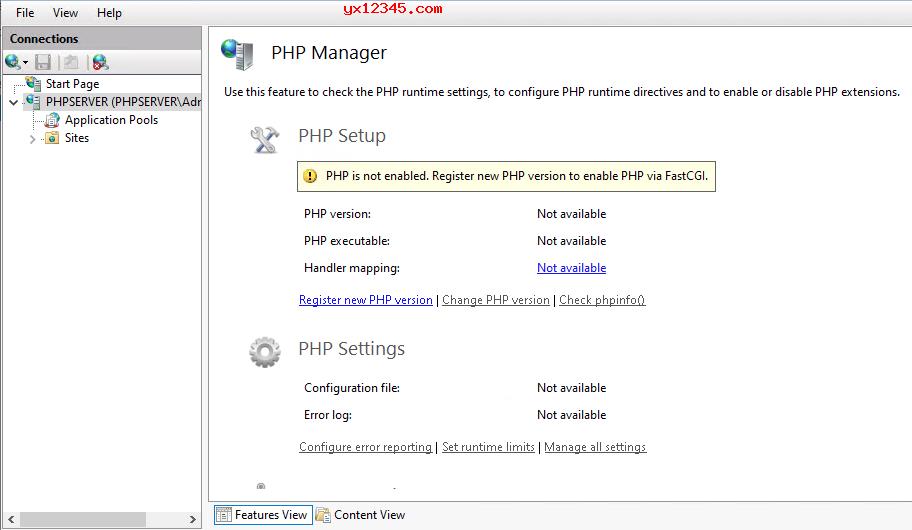
Task: Click Register new PHP version link
Action: [365, 300]
